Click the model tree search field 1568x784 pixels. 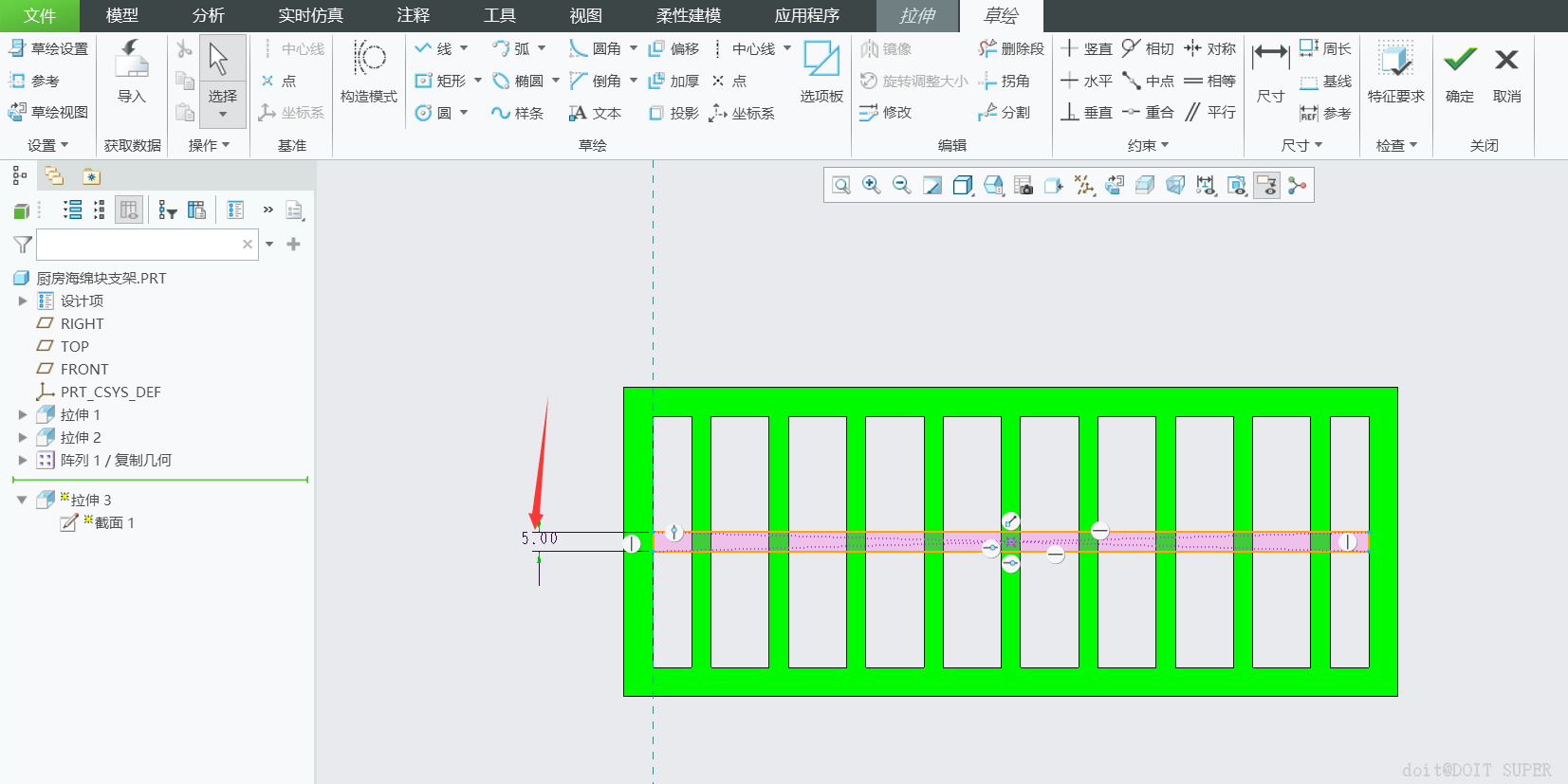point(139,245)
